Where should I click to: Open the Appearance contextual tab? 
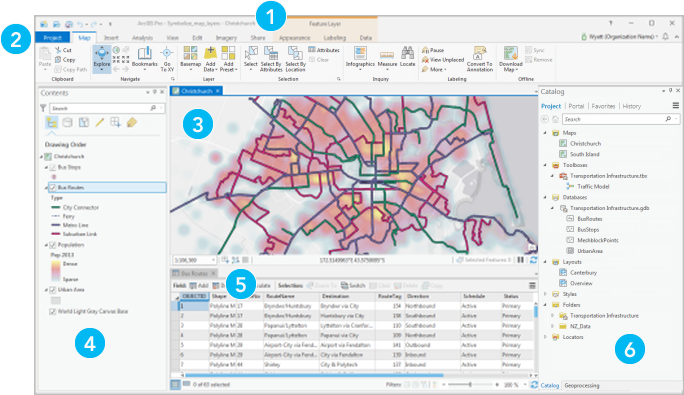pos(294,38)
